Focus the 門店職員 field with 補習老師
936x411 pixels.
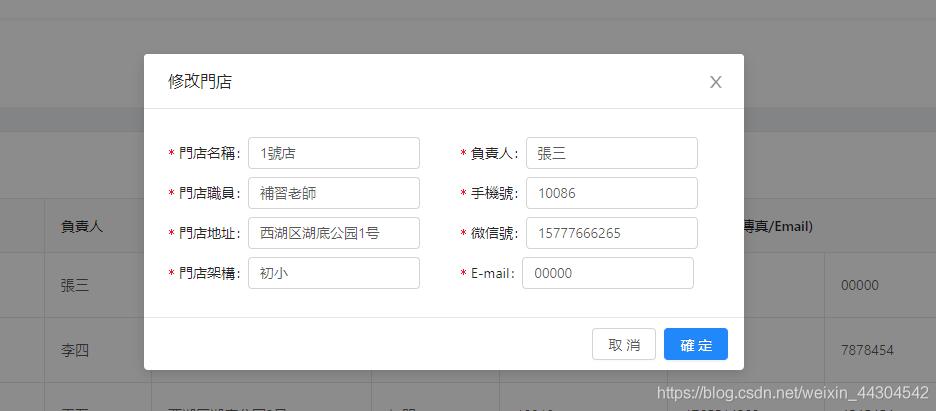click(x=334, y=193)
